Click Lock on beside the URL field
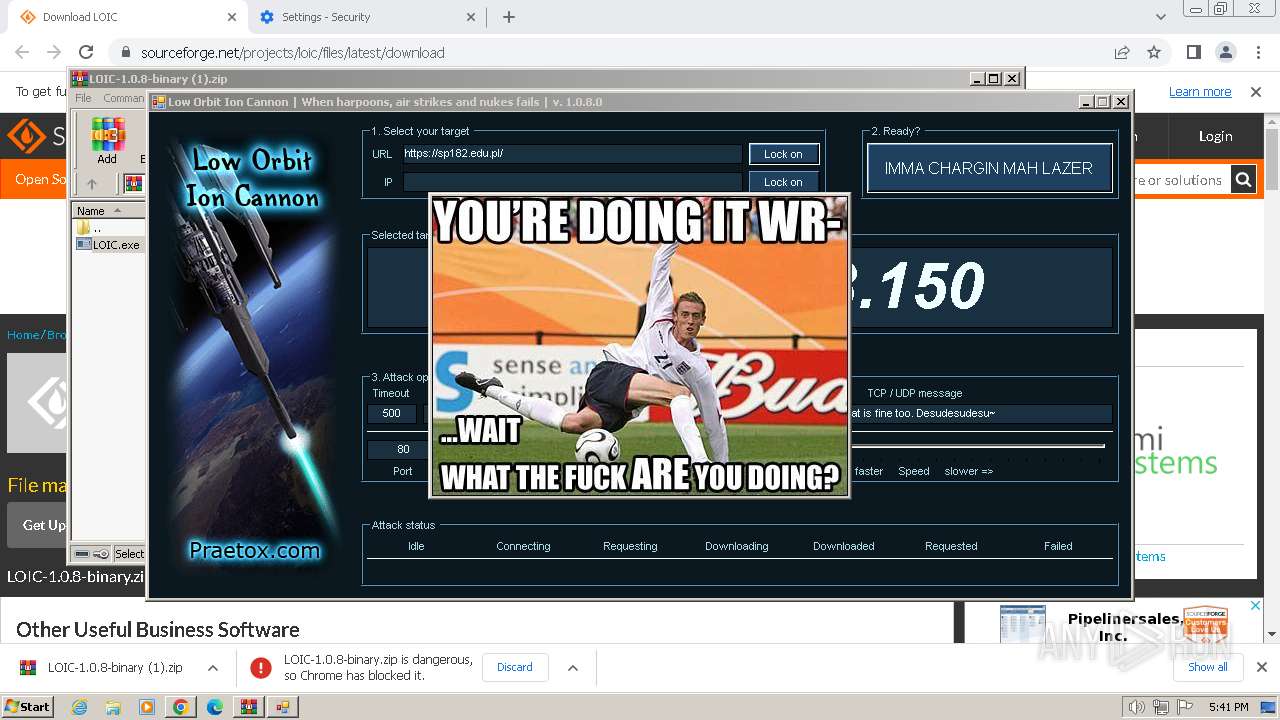Image resolution: width=1280 pixels, height=720 pixels. pos(783,154)
